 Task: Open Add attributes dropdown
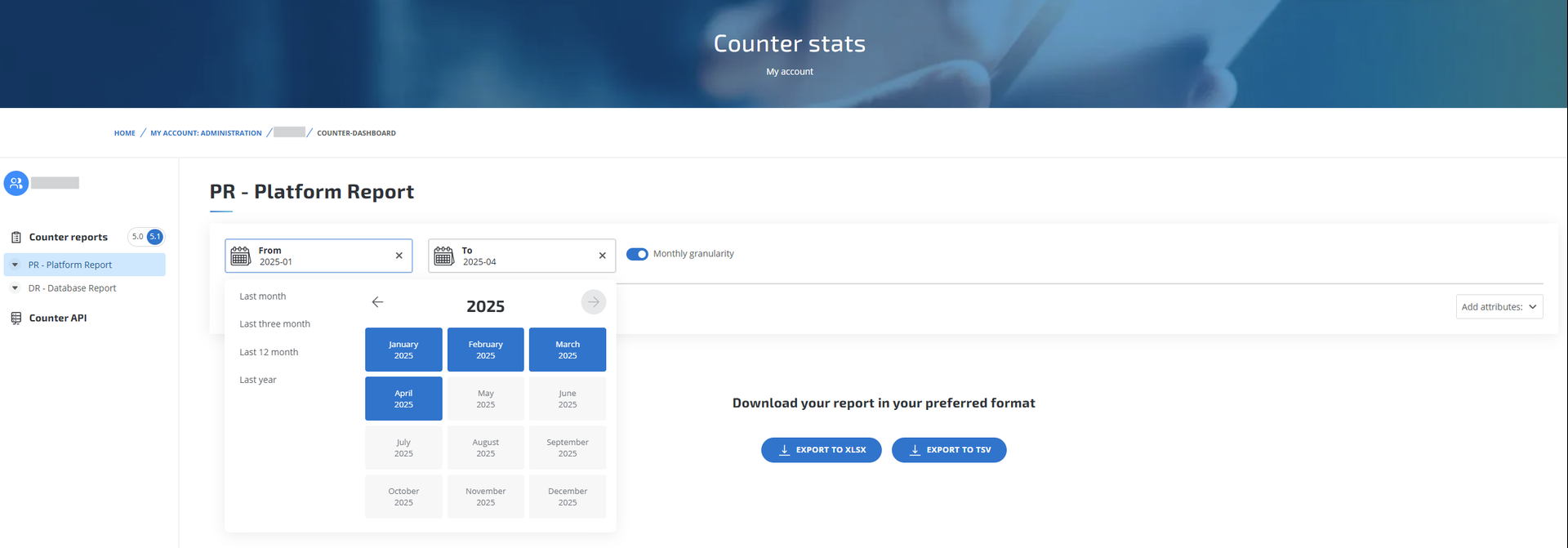1499,307
